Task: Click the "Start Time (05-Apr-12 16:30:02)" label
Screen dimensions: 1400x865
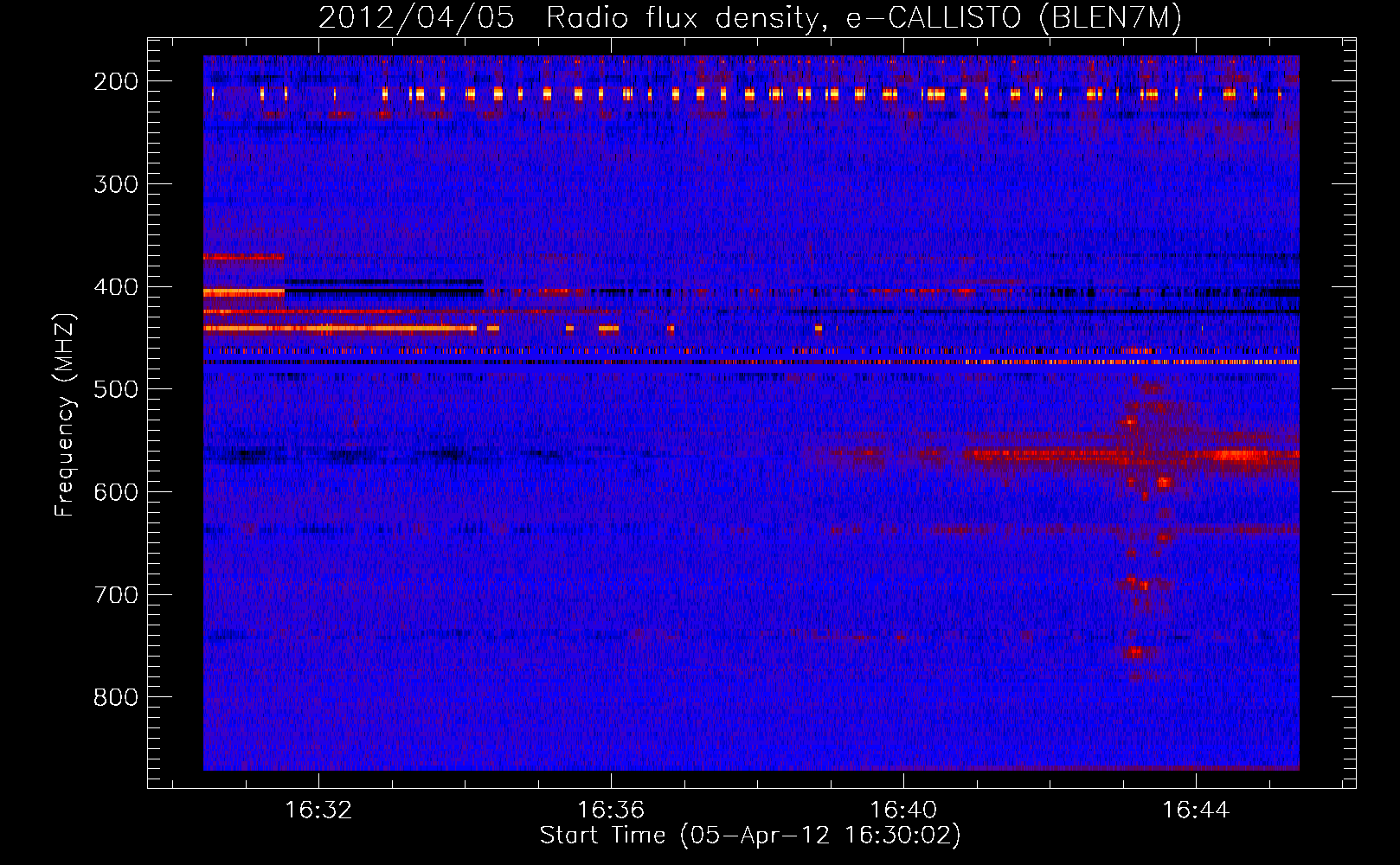Action: (x=750, y=836)
